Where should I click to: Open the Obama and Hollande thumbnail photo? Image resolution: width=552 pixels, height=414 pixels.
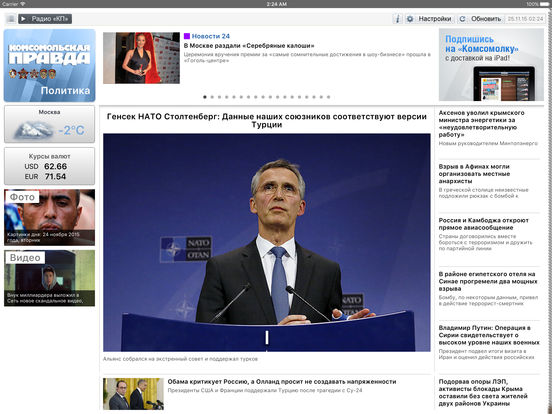point(133,394)
